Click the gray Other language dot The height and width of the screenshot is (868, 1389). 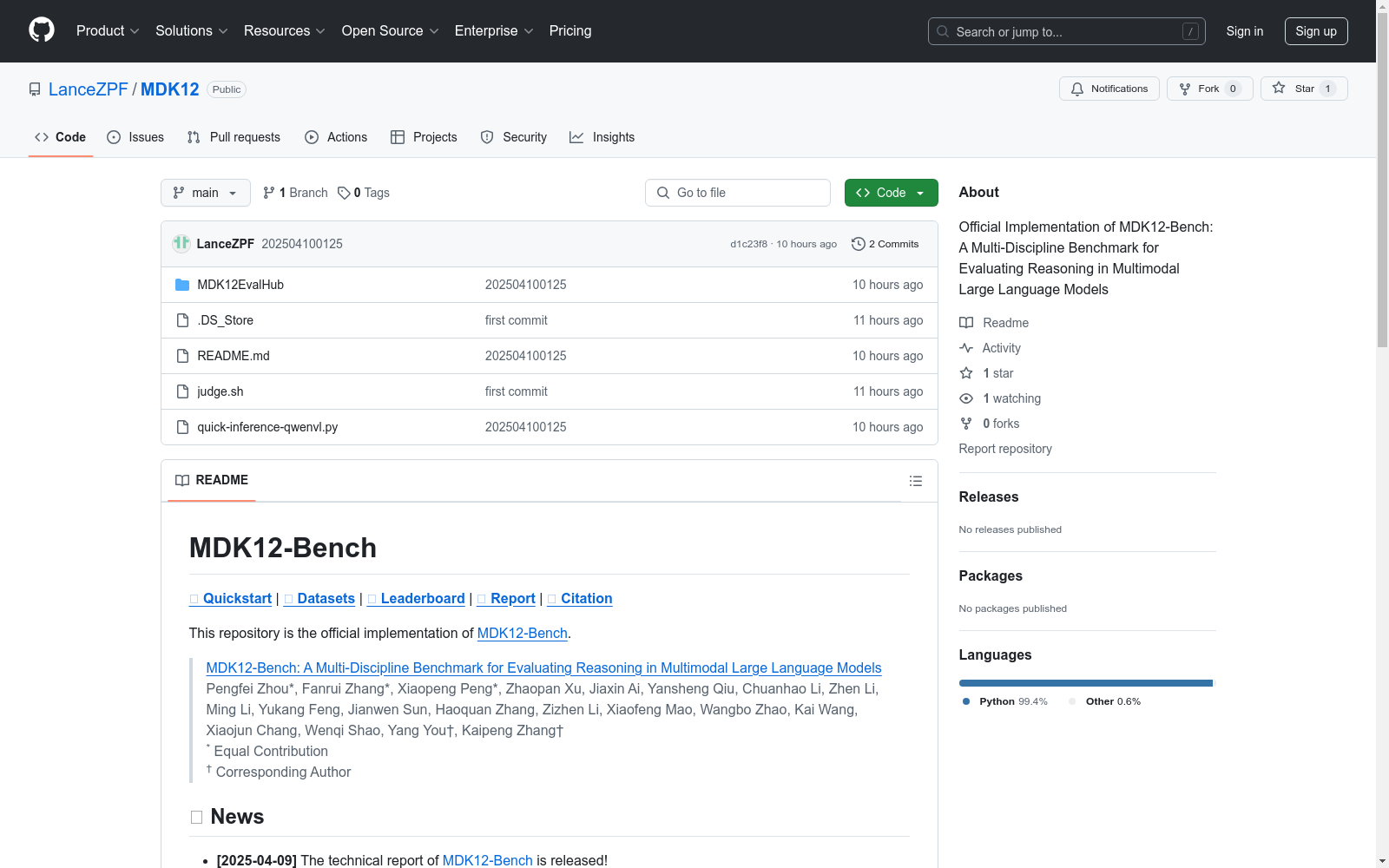tap(1072, 701)
